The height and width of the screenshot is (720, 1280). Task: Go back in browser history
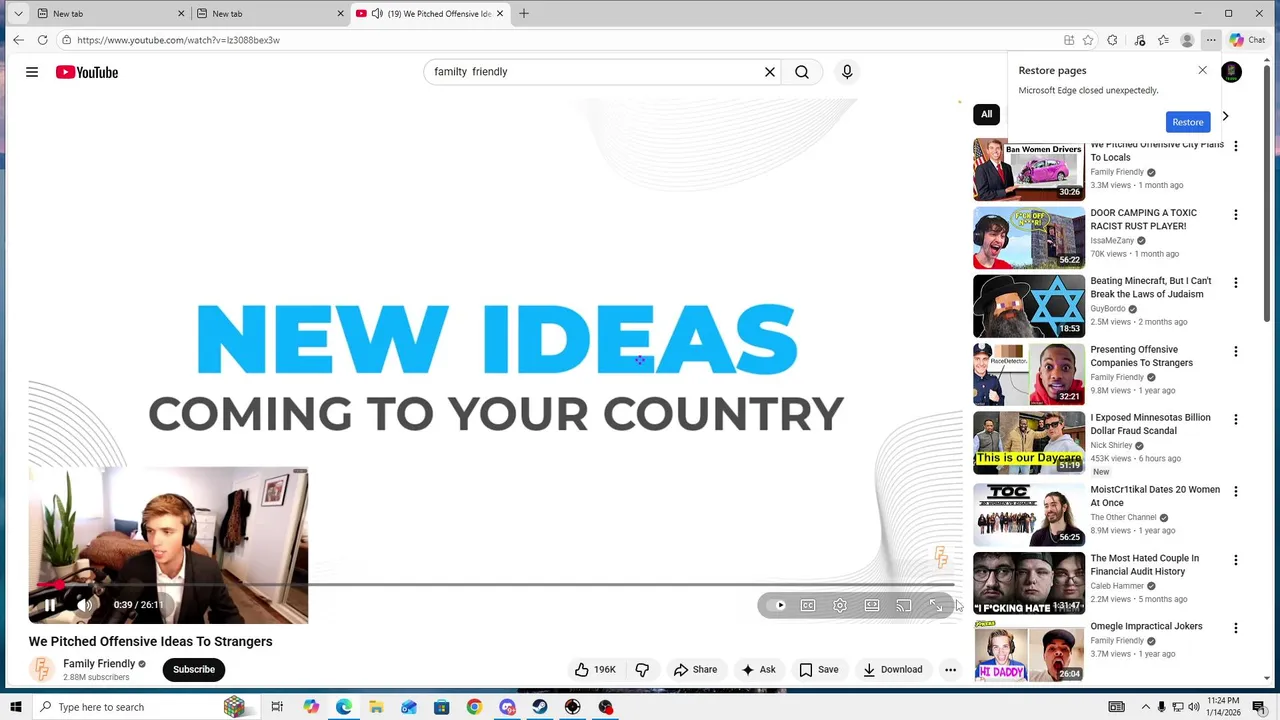click(x=18, y=40)
